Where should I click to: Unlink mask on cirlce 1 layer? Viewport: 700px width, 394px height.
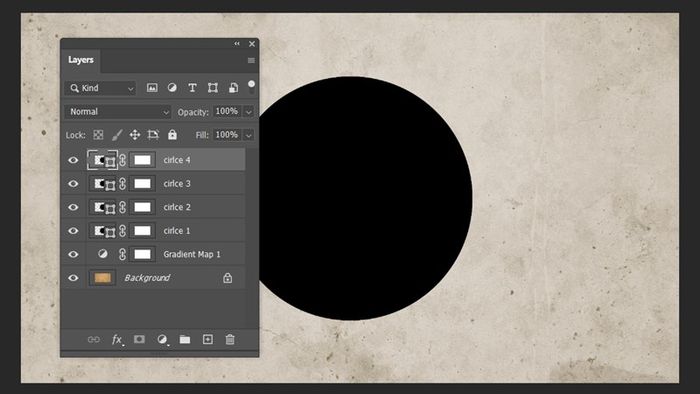122,231
